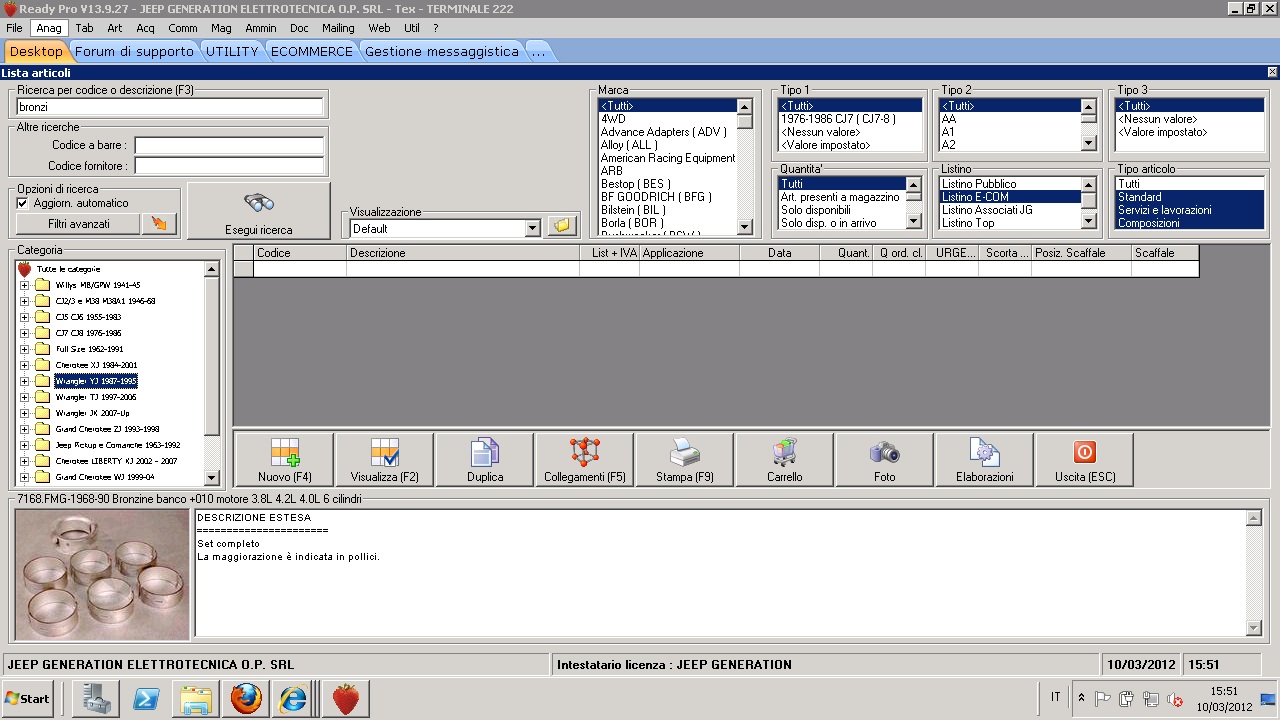The image size is (1280, 720).
Task: Switch to Ready Pro strawberry taskbar button
Action: point(346,698)
